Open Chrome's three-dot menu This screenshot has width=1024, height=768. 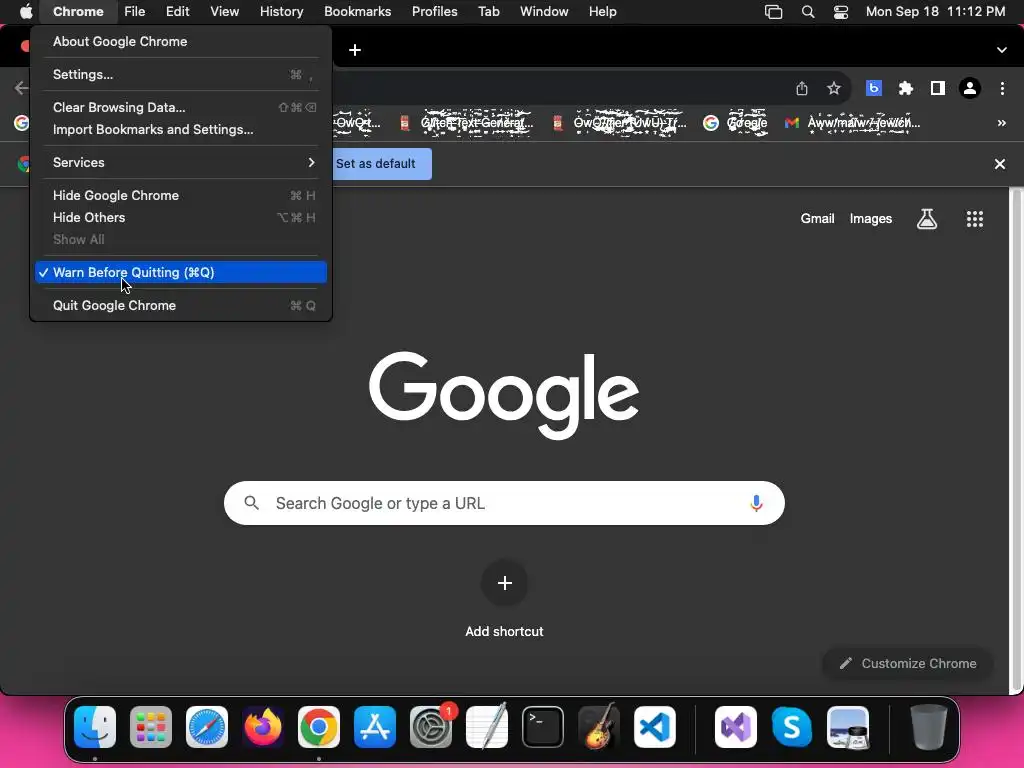click(1002, 88)
